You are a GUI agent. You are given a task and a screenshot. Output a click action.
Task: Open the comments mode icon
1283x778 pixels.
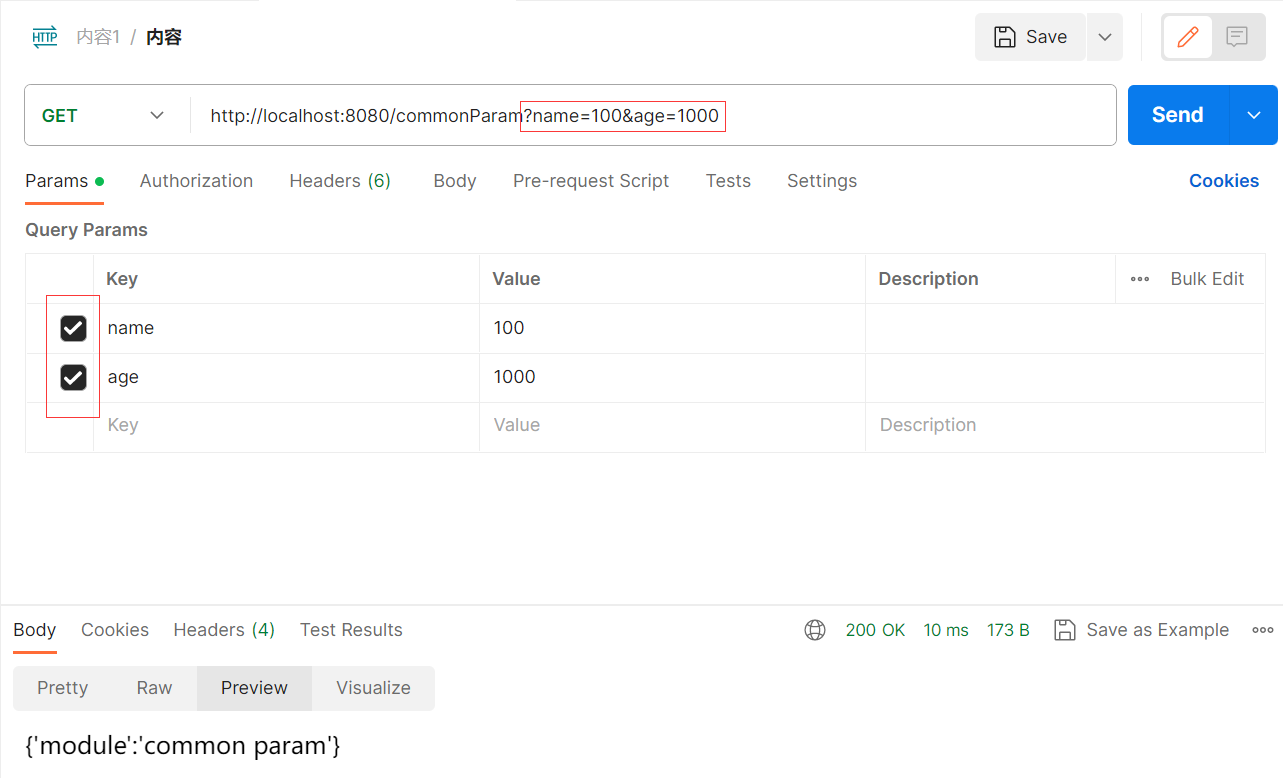[1237, 37]
